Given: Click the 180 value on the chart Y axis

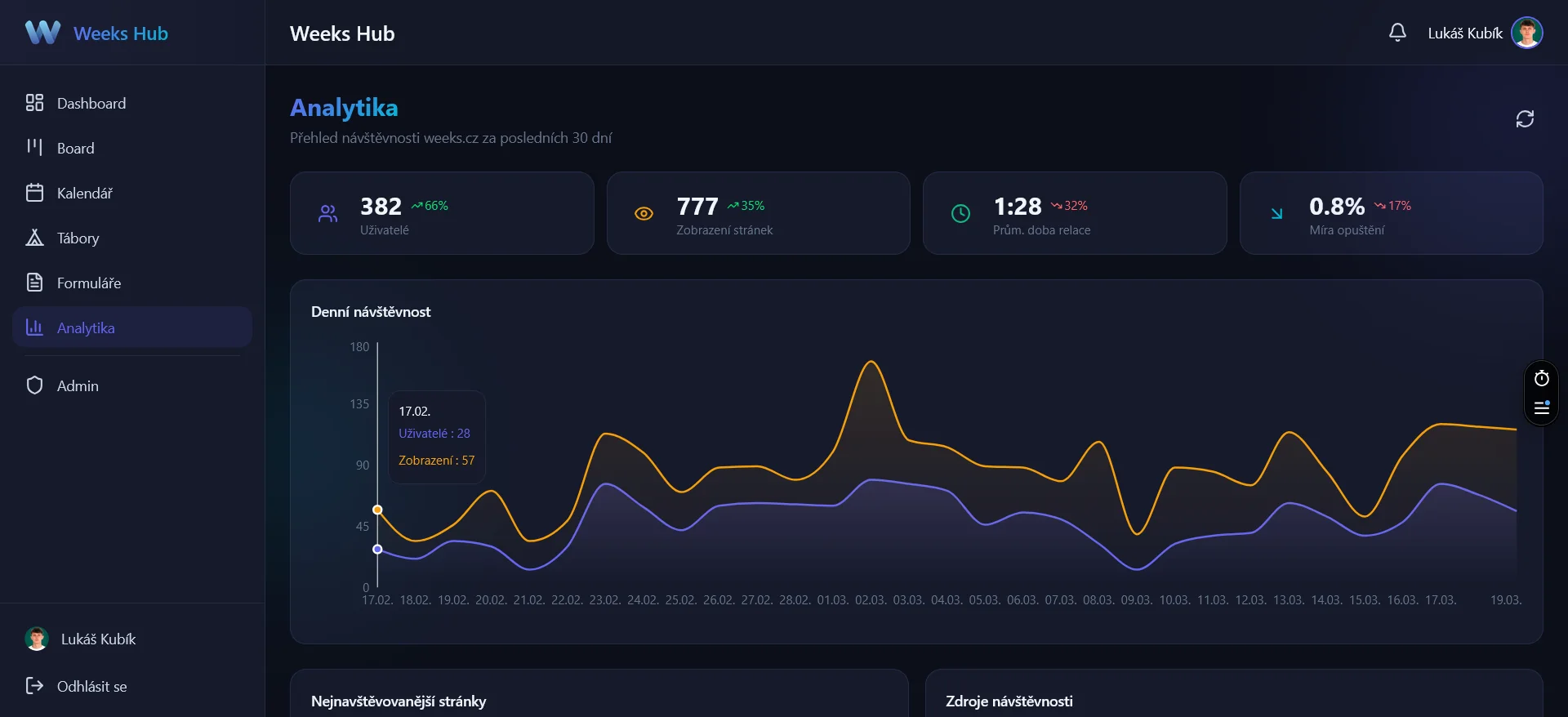Looking at the screenshot, I should point(359,347).
